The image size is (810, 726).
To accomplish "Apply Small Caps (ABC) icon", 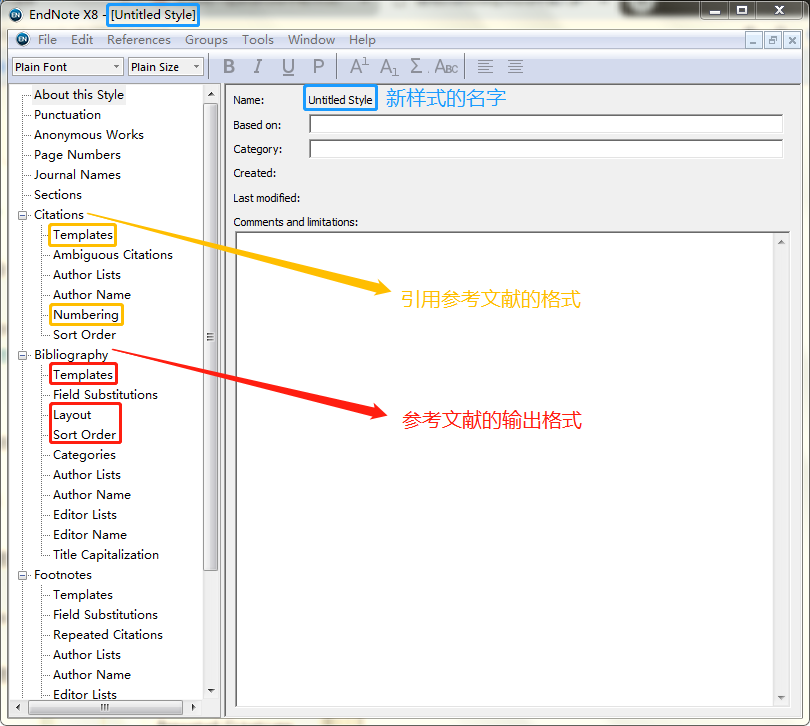I will (446, 67).
